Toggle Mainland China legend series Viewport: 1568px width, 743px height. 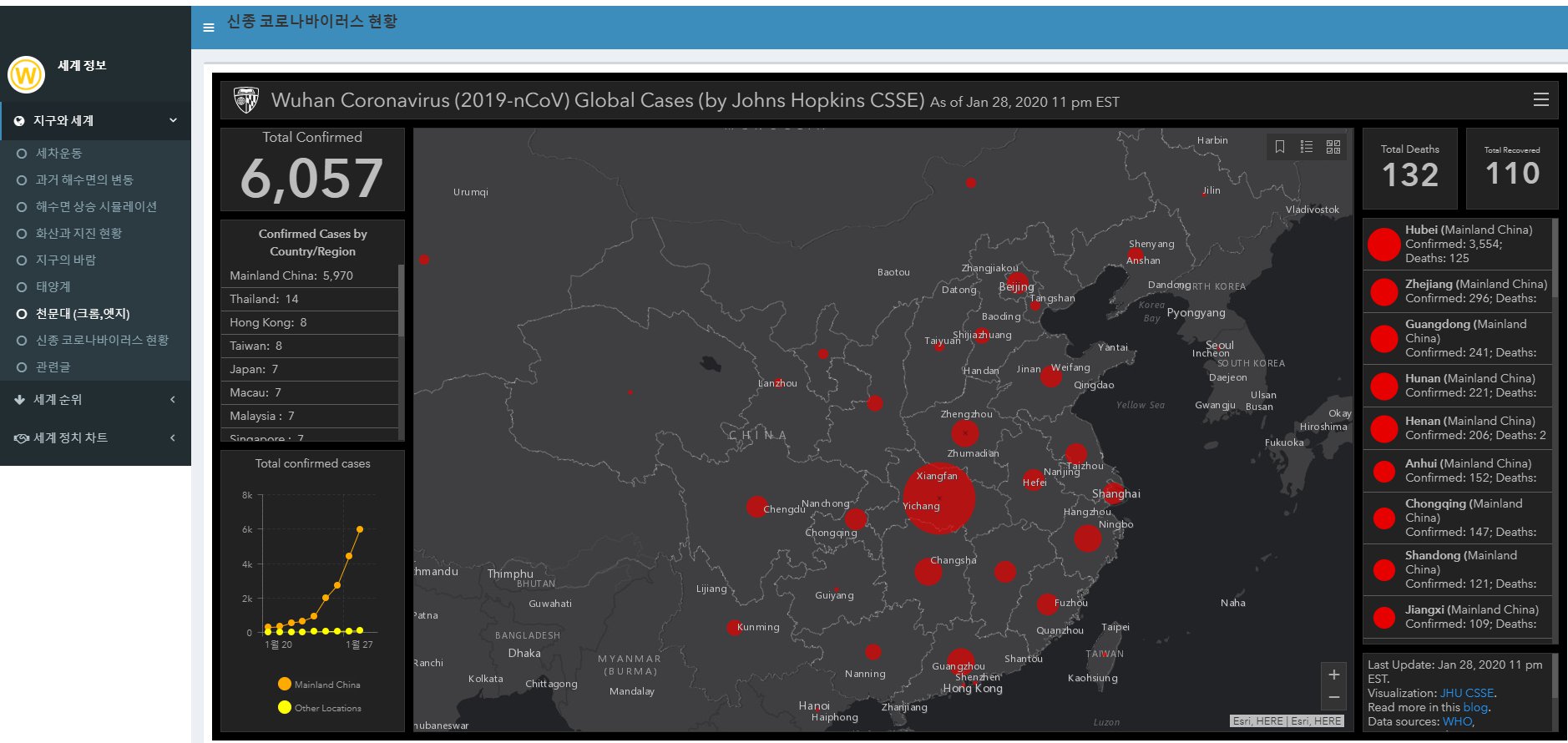(x=320, y=685)
